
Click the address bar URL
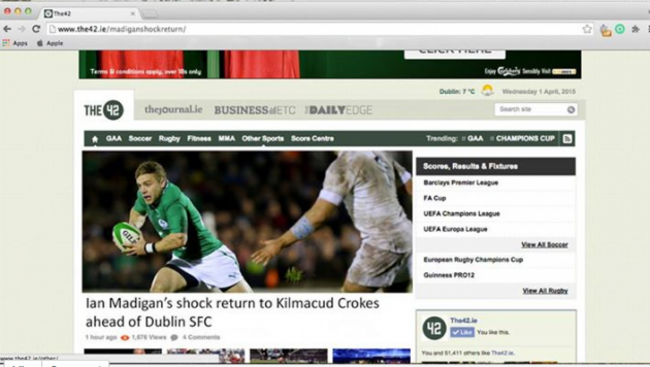(x=122, y=29)
